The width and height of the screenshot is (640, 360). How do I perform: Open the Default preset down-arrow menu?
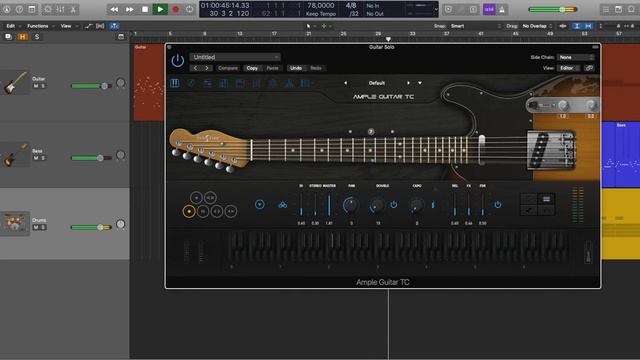point(420,83)
